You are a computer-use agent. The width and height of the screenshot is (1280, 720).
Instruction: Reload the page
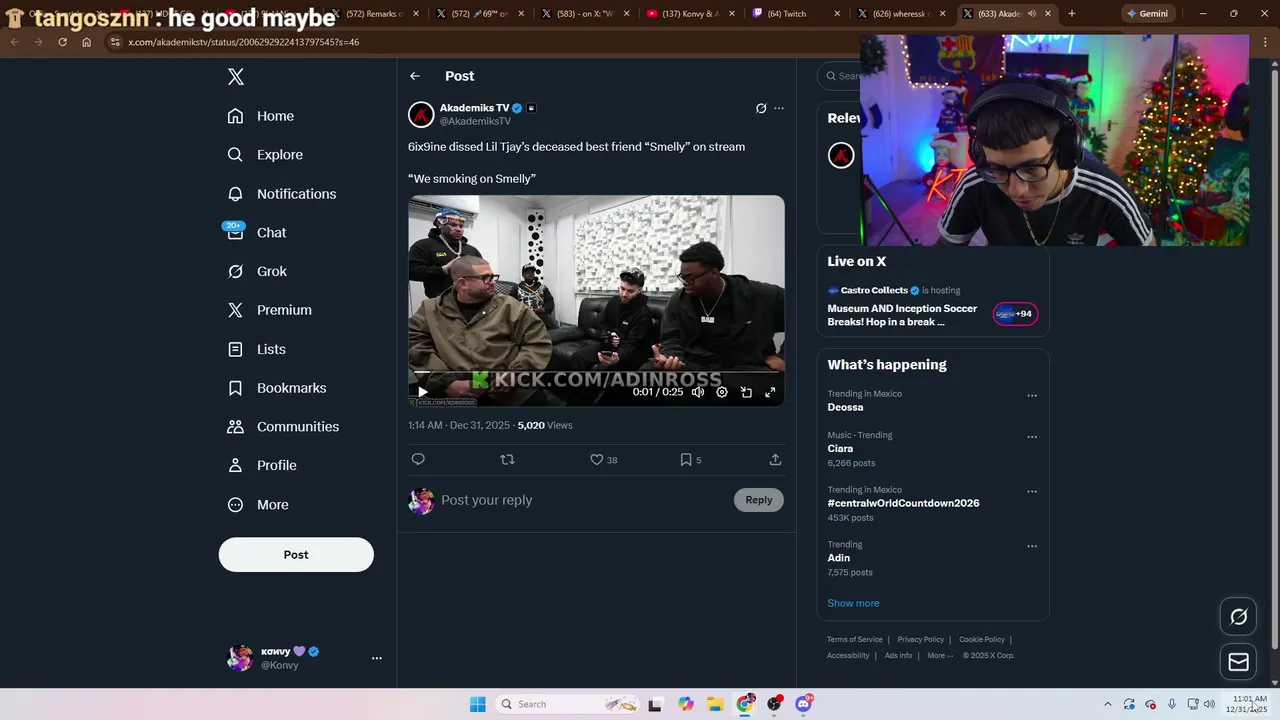pyautogui.click(x=62, y=42)
